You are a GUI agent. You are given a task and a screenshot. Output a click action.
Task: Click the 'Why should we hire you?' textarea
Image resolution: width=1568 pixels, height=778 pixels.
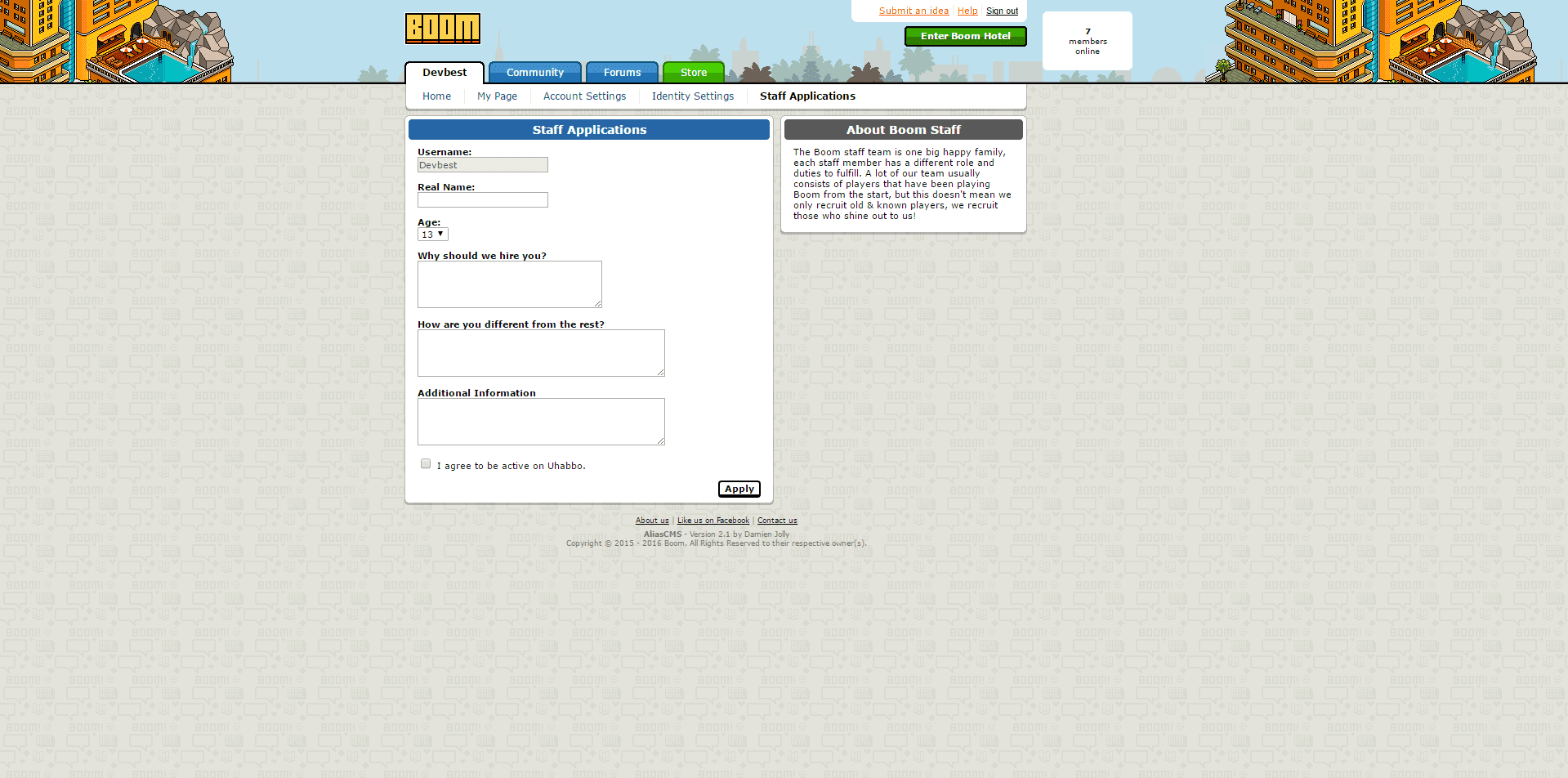[510, 284]
